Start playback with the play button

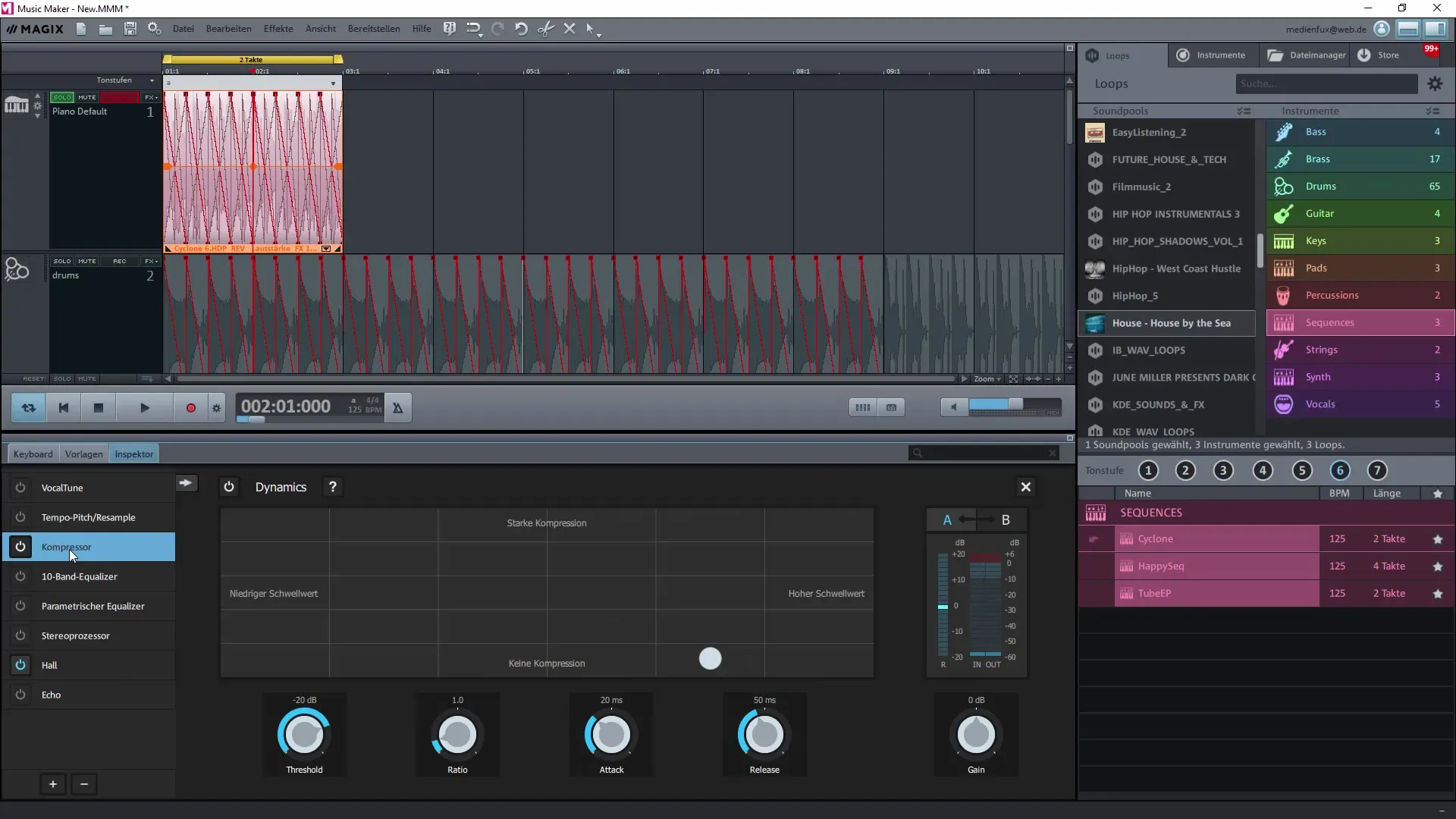[x=144, y=407]
